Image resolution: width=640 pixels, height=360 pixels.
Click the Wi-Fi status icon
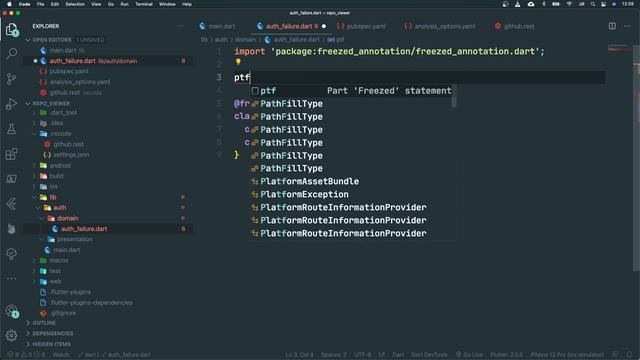click(x=569, y=4)
